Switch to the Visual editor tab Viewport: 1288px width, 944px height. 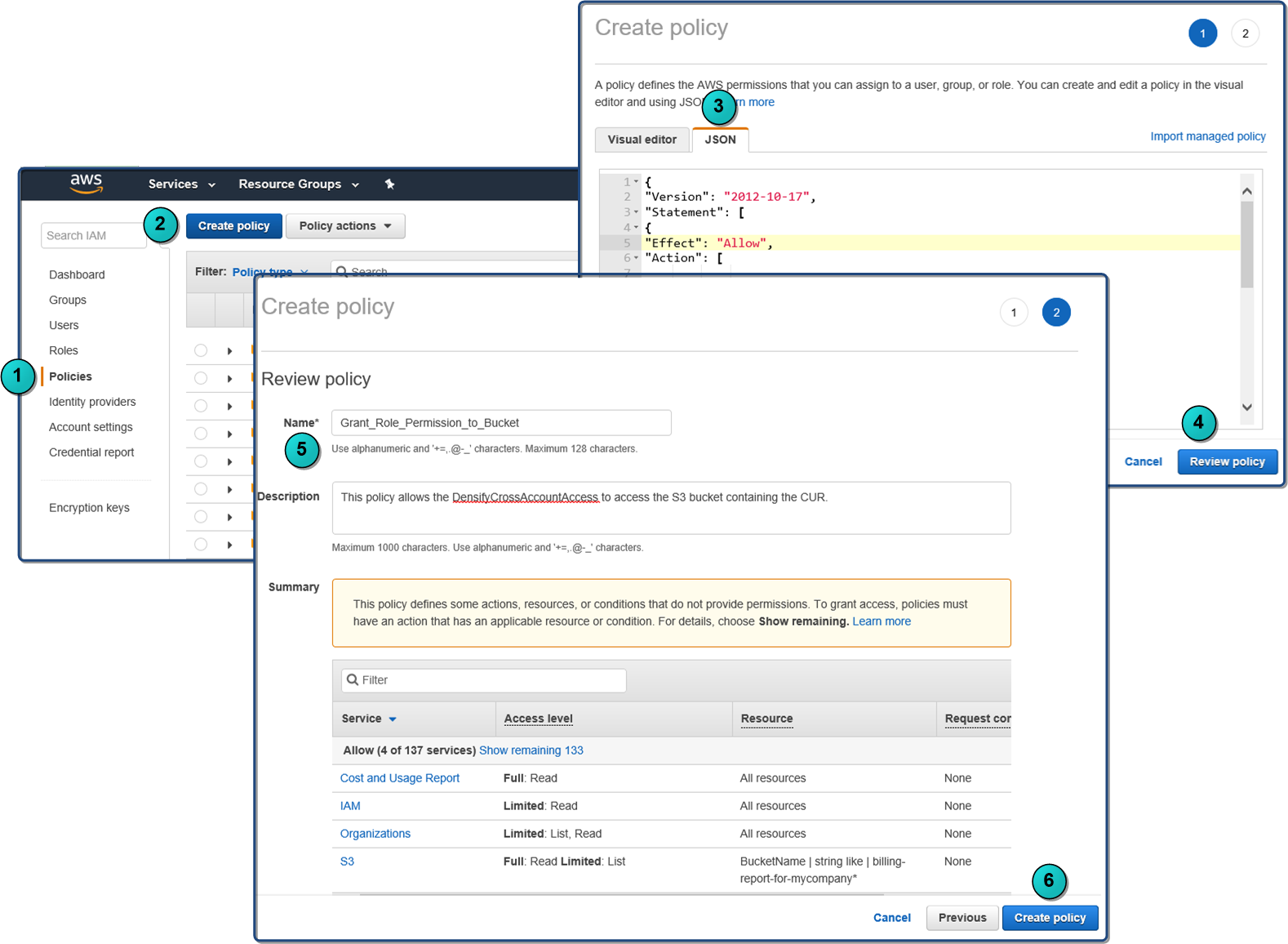point(642,140)
